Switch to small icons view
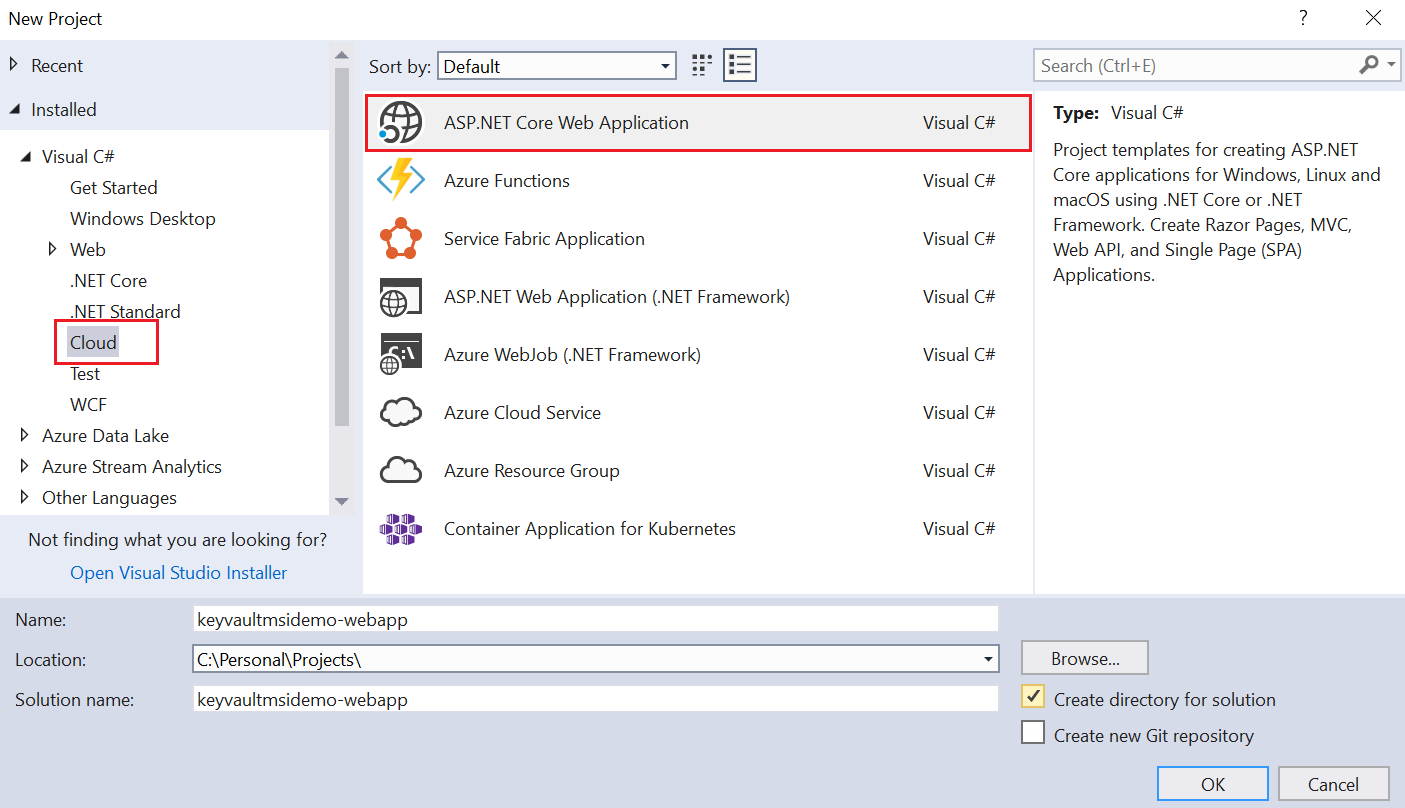This screenshot has height=808, width=1405. [702, 66]
